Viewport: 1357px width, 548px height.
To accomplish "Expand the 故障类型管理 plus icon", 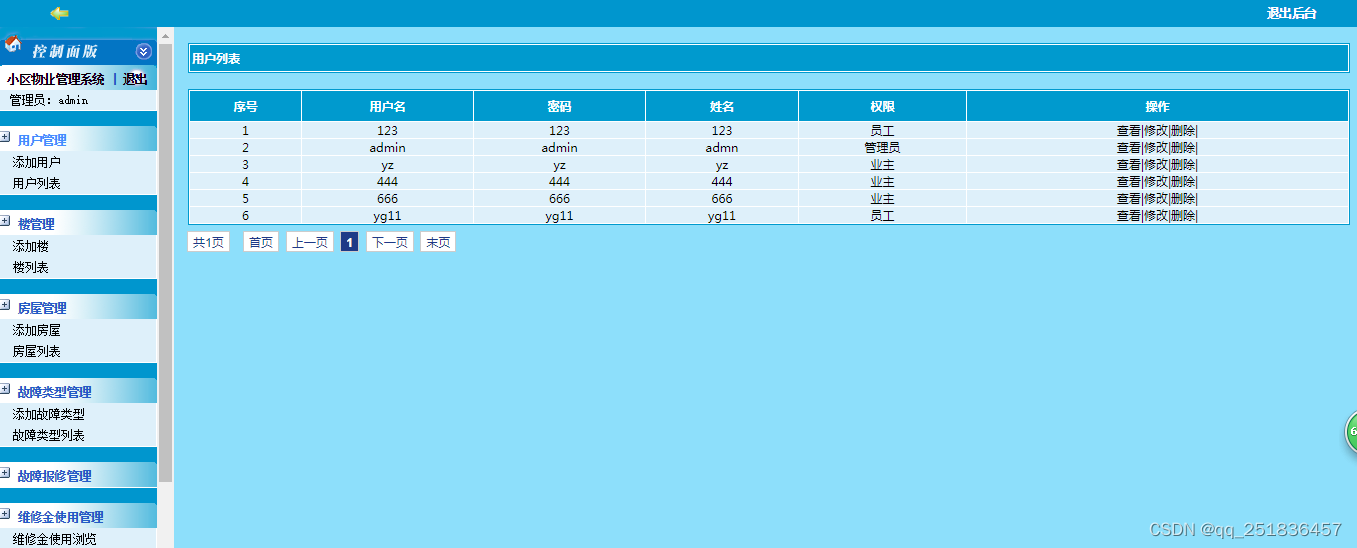I will pyautogui.click(x=5, y=389).
